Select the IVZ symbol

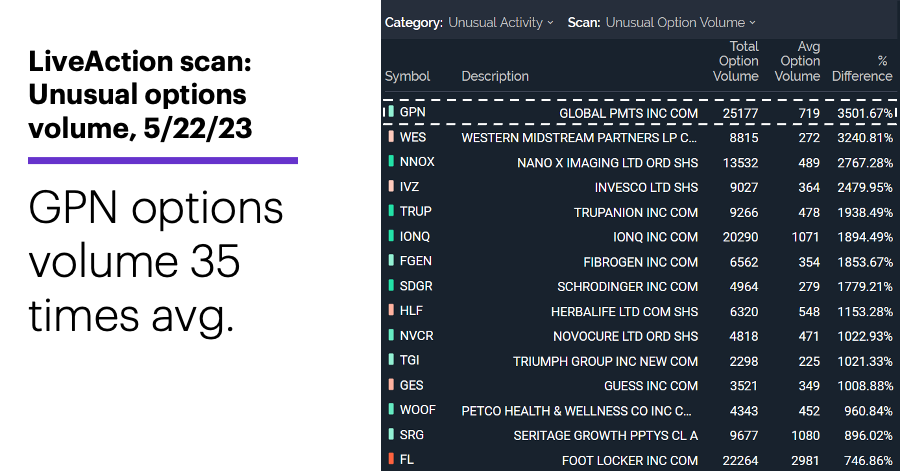[409, 186]
